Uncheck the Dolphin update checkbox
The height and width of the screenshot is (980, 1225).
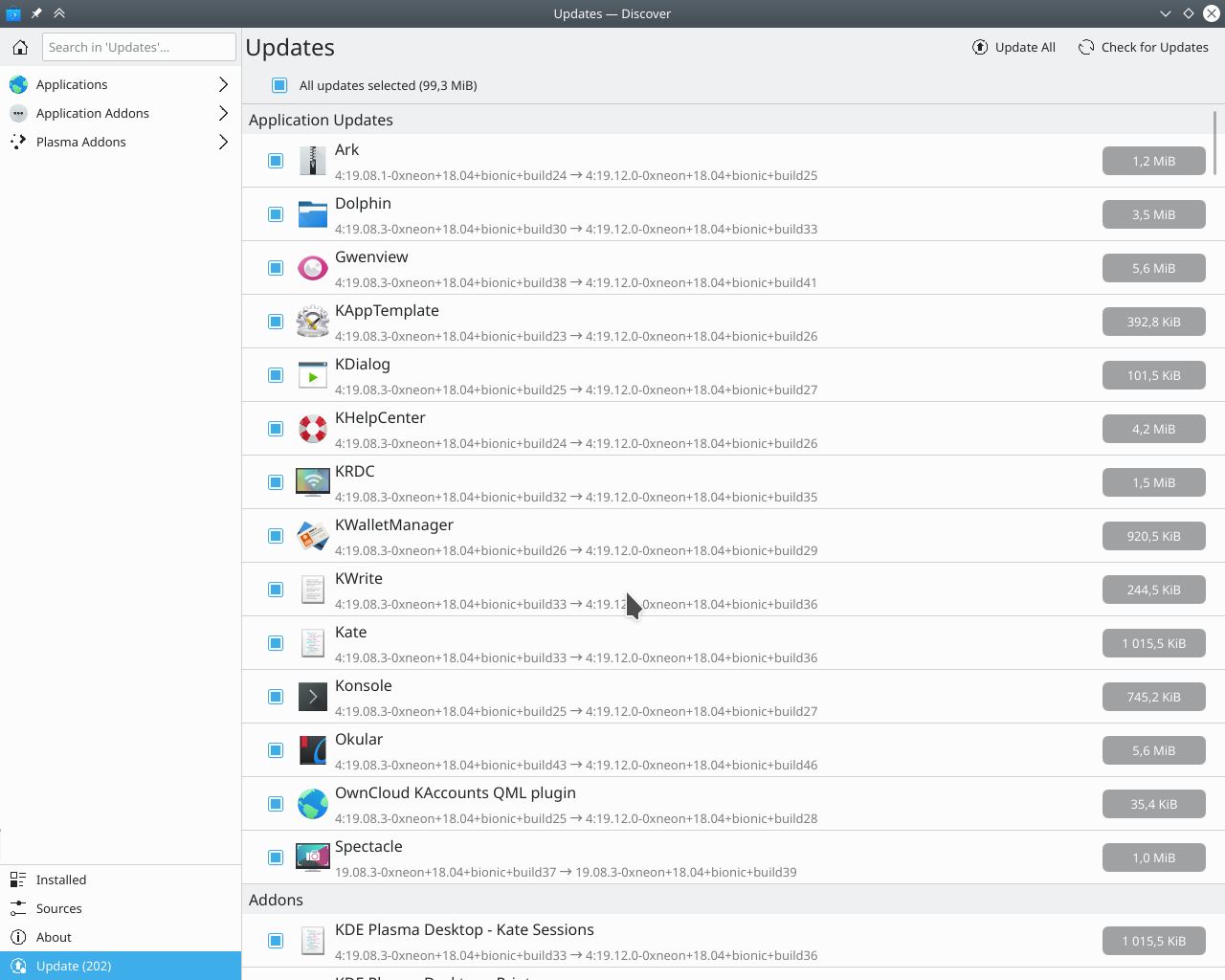pos(276,214)
